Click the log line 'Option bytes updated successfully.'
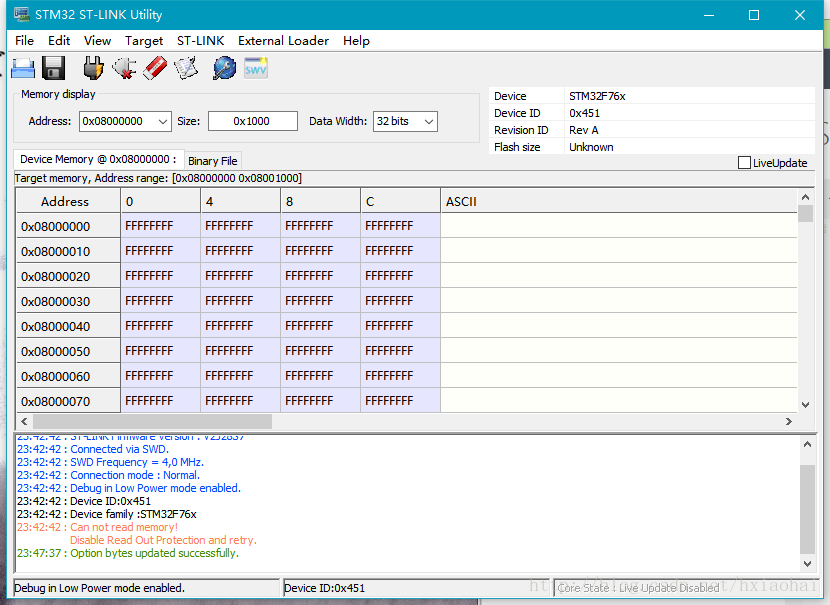 pyautogui.click(x=128, y=553)
